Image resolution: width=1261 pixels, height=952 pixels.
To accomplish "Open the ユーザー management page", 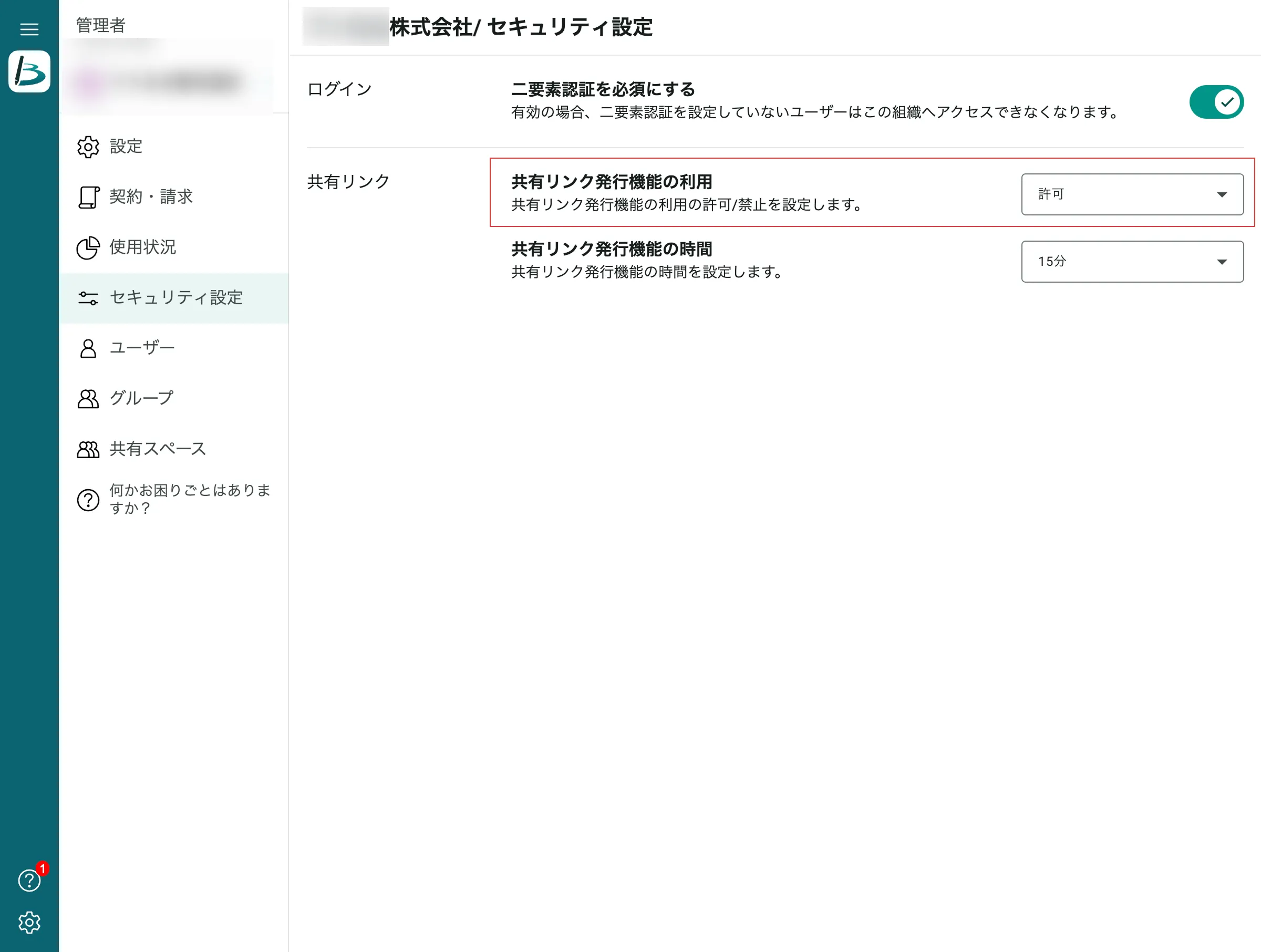I will click(141, 348).
